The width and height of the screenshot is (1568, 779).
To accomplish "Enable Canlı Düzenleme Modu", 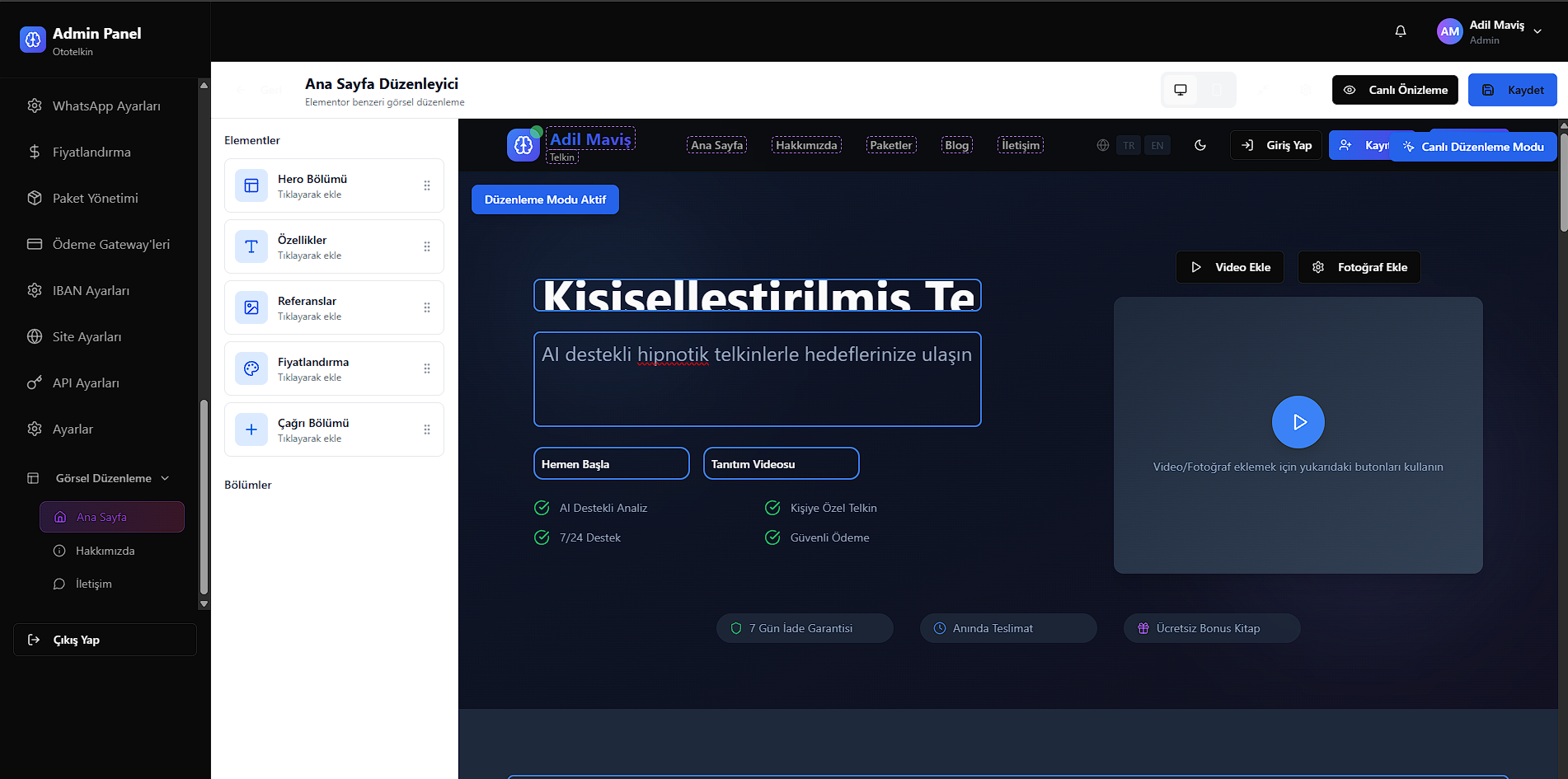I will [x=1473, y=146].
